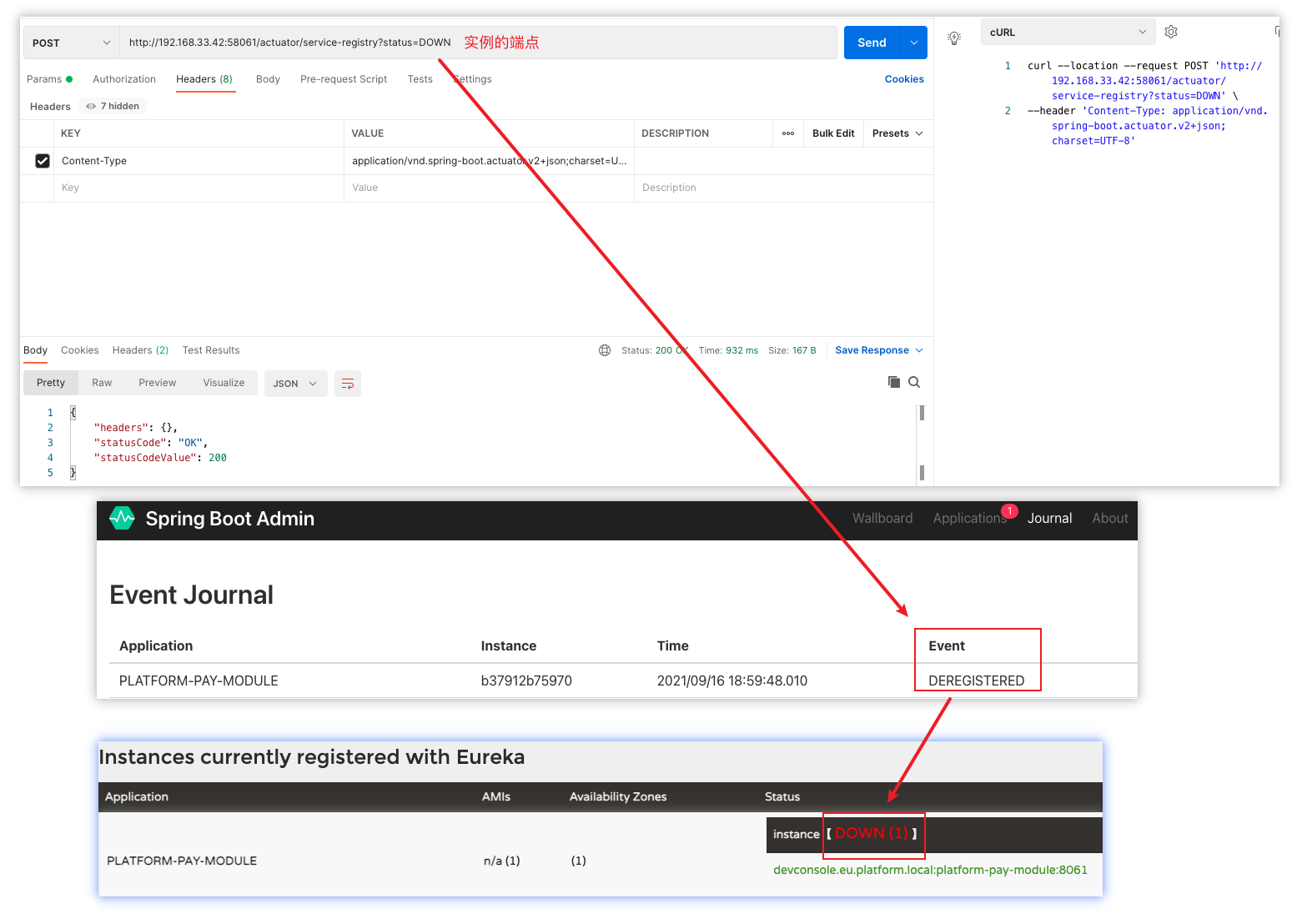Open the cURL language dropdown
This screenshot has height=924, width=1302.
[x=1068, y=33]
